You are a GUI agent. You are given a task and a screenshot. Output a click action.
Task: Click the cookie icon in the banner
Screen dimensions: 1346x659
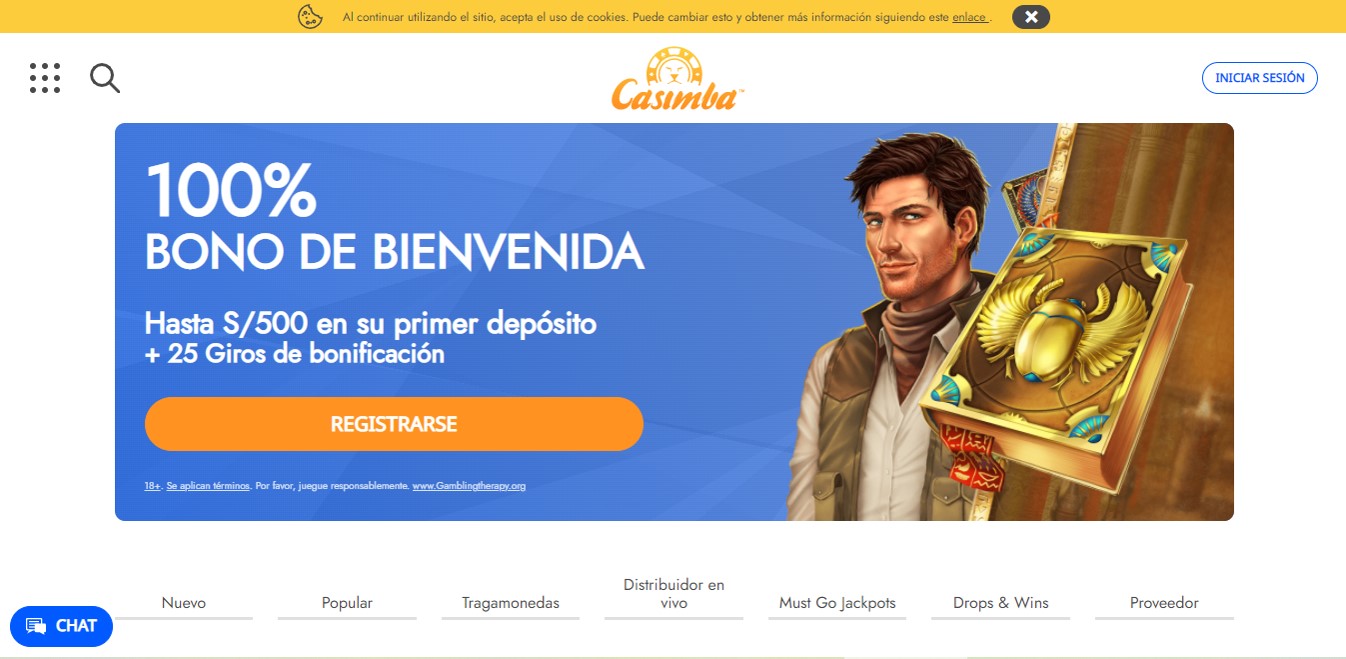coord(310,16)
